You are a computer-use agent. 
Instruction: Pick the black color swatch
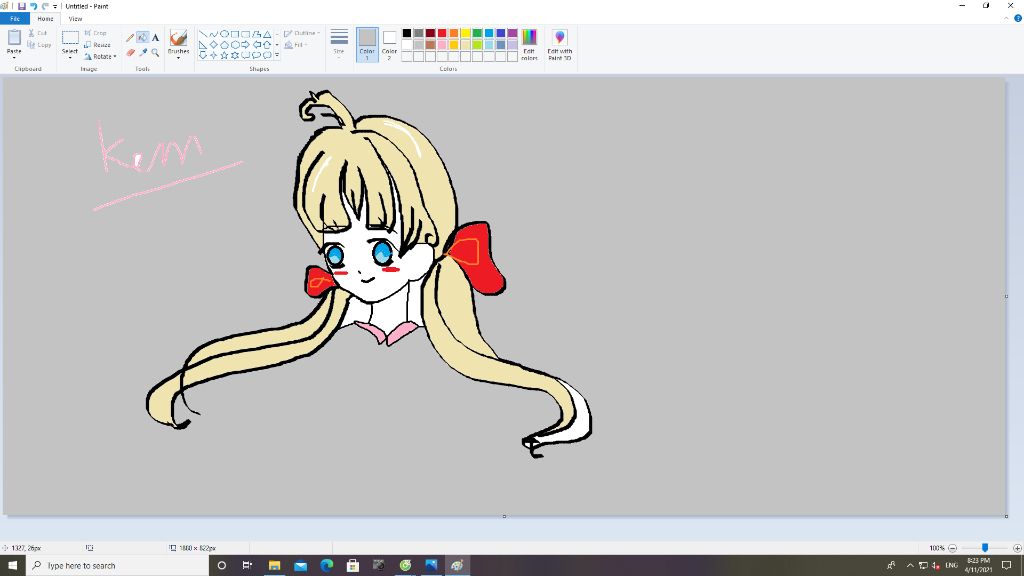click(x=407, y=33)
